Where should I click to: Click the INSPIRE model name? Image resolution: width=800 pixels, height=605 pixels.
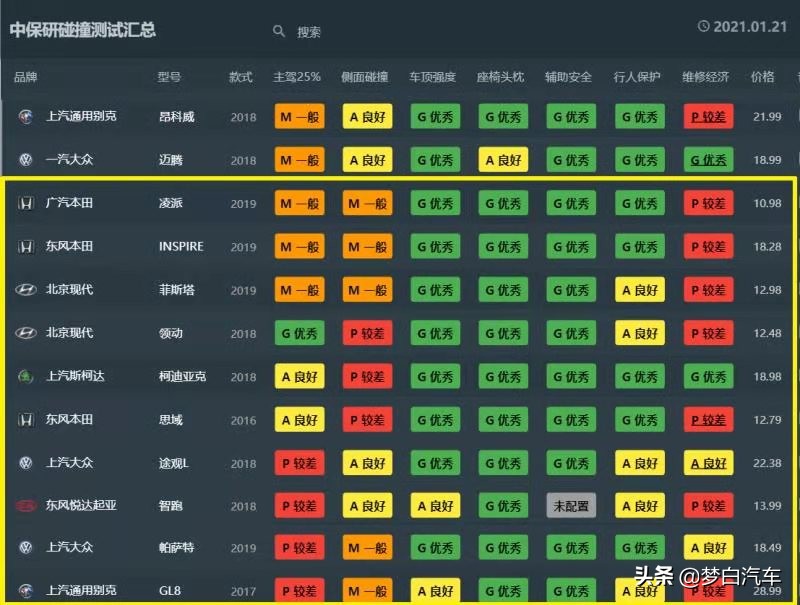(181, 247)
